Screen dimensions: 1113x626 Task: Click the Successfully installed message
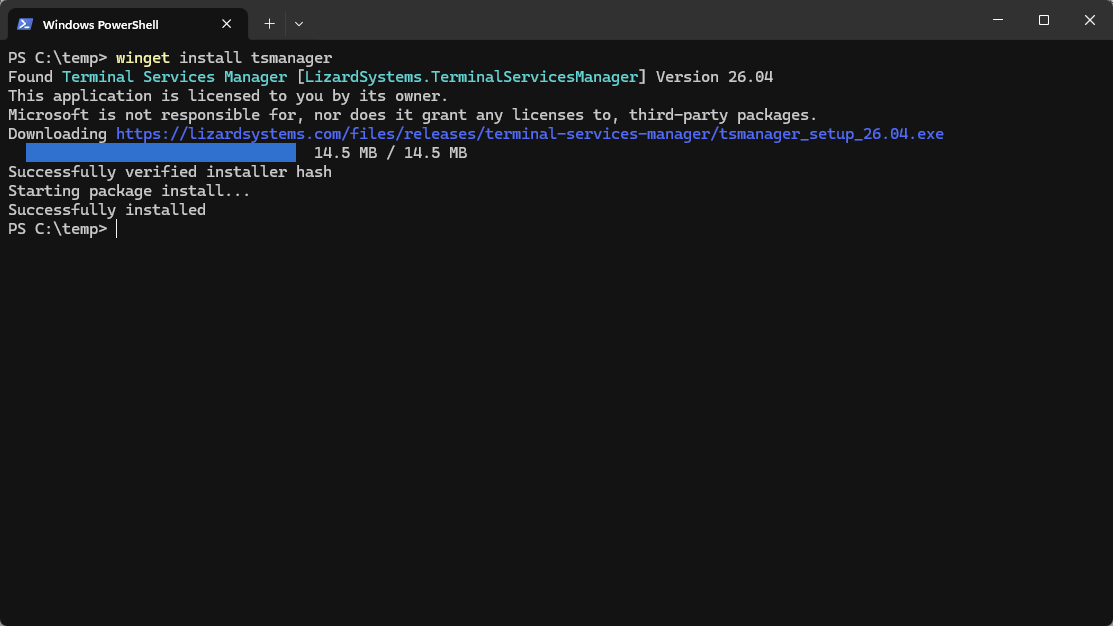[x=106, y=210]
